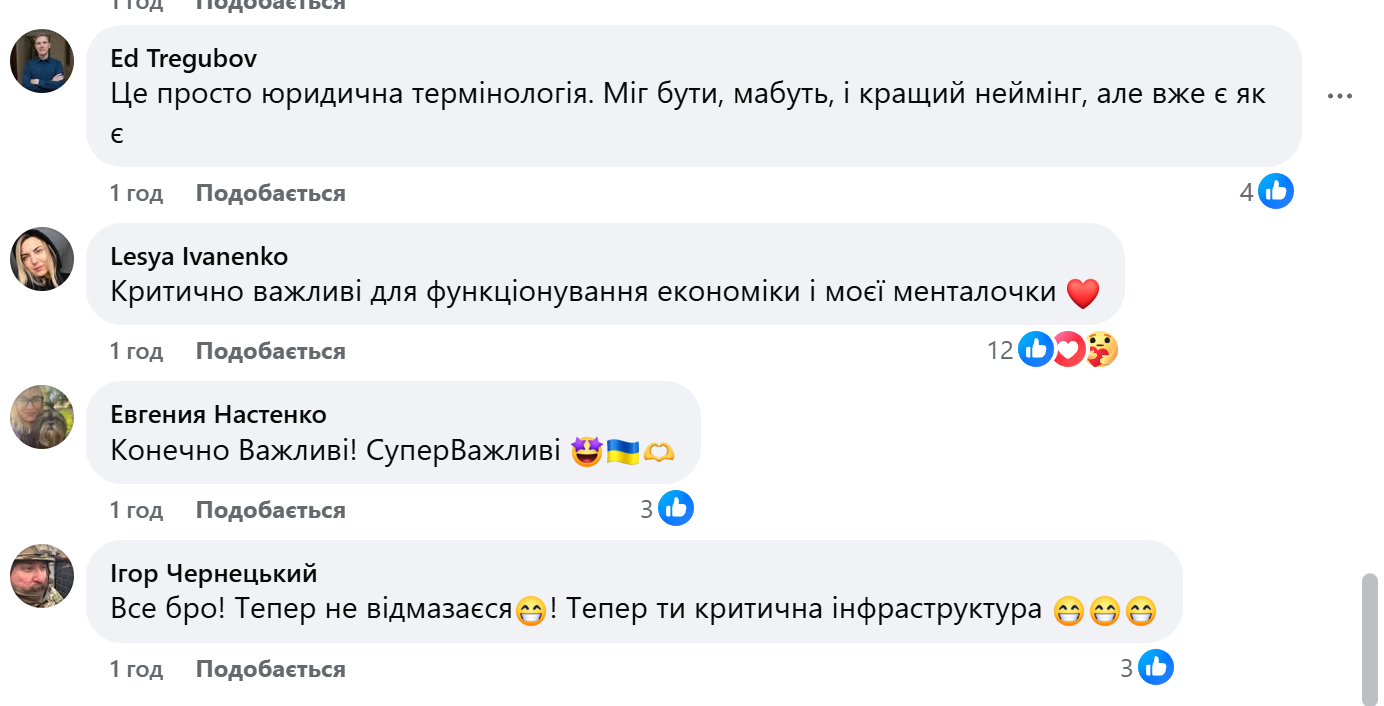Image resolution: width=1384 pixels, height=706 pixels.
Task: Open Ігор Чернецький's name link
Action: point(213,574)
